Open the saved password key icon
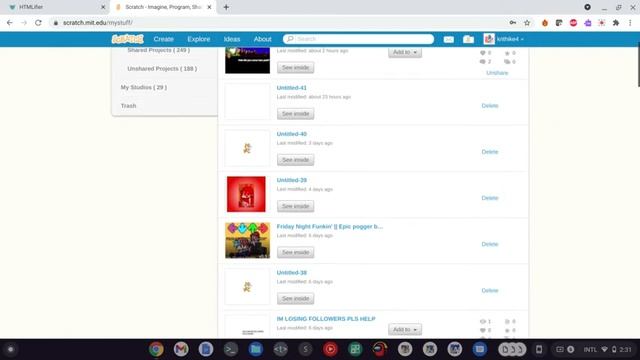This screenshot has width=640, height=360. (513, 23)
